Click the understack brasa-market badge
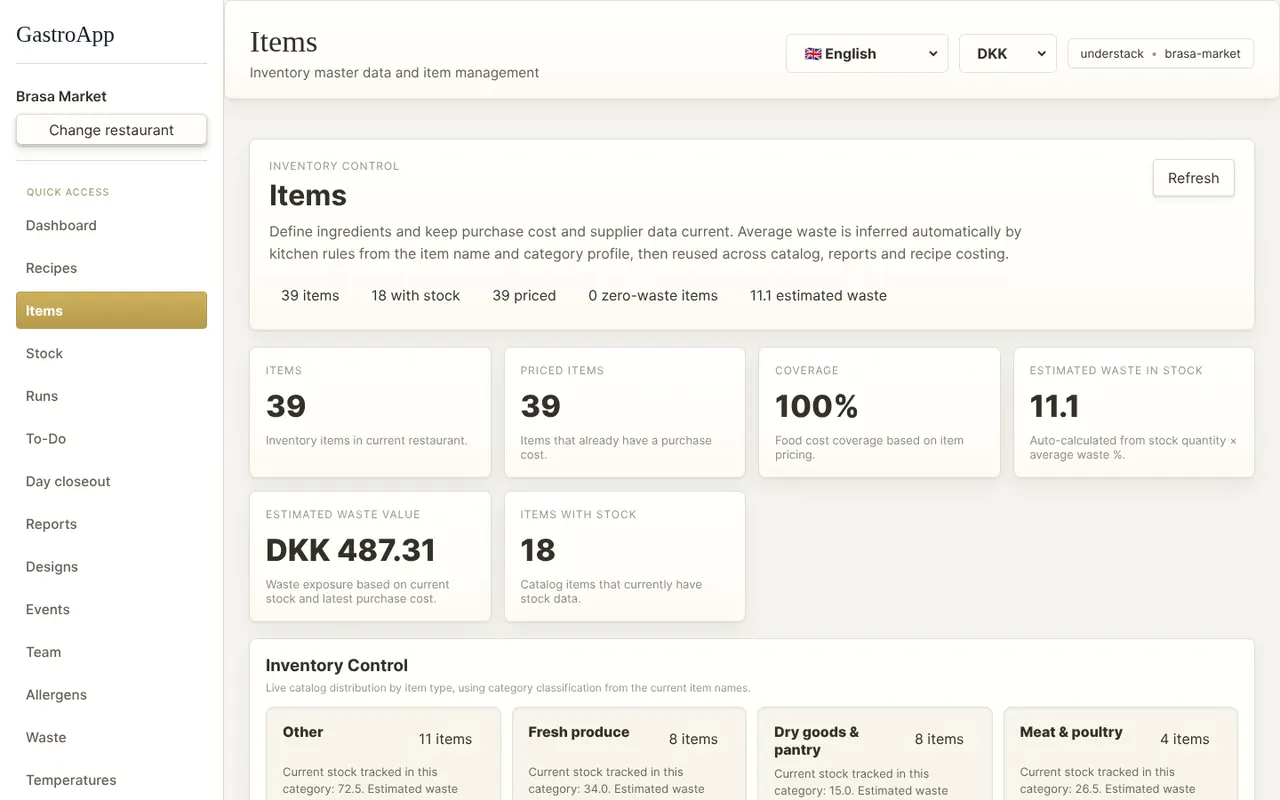Viewport: 1280px width, 800px height. pos(1160,54)
